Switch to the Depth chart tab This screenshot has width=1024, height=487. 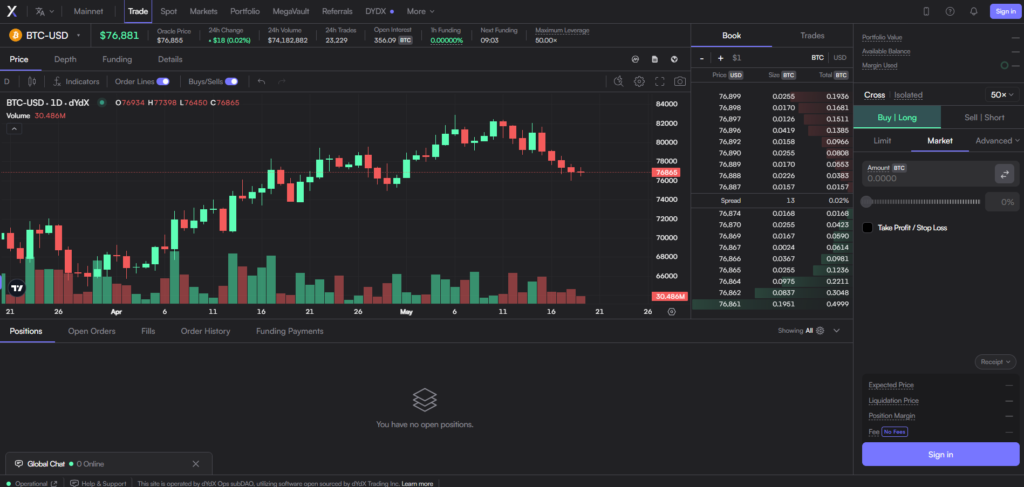tap(65, 59)
